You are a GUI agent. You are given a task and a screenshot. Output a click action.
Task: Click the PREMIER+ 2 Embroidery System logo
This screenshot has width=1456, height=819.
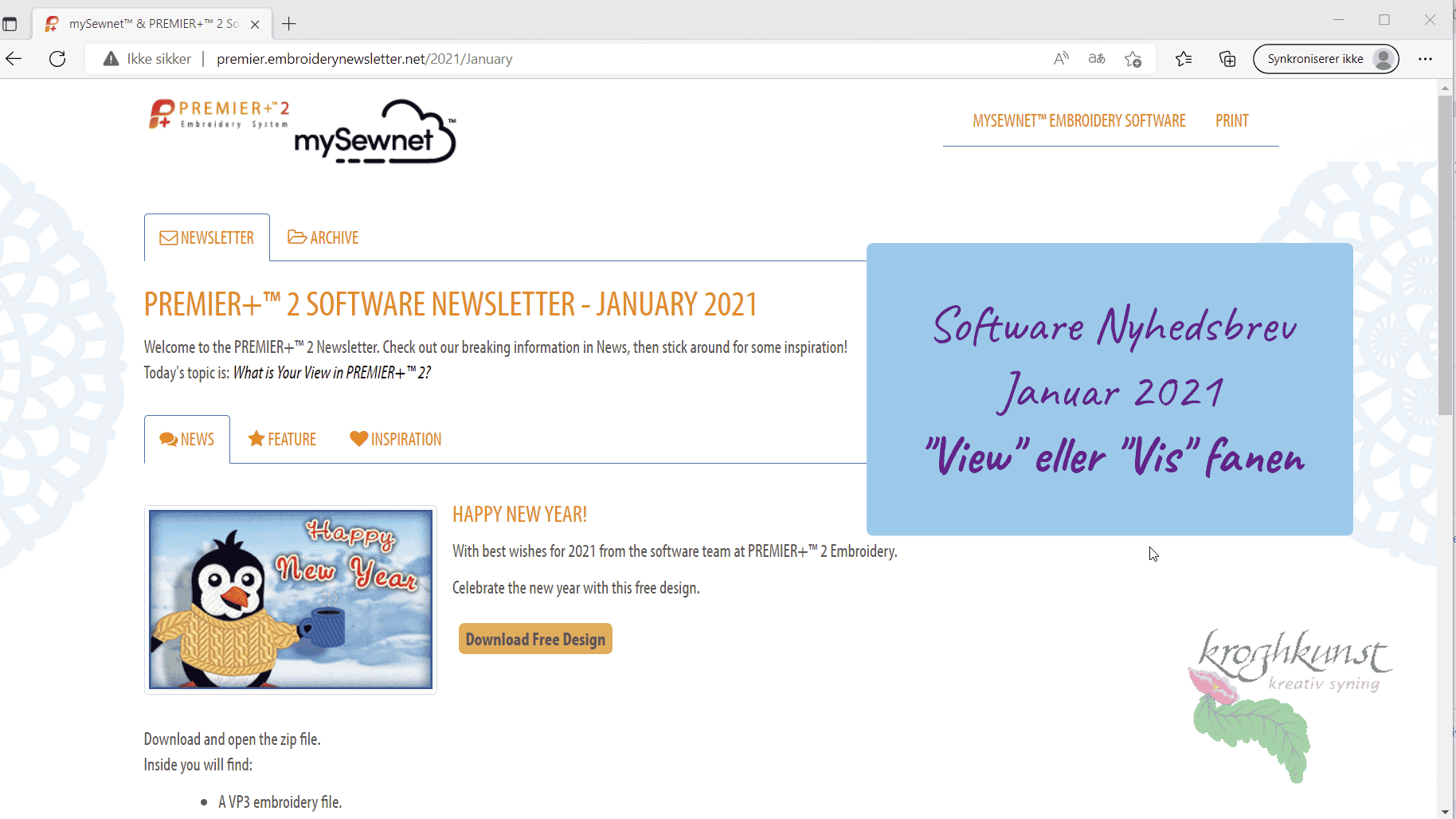click(x=219, y=114)
